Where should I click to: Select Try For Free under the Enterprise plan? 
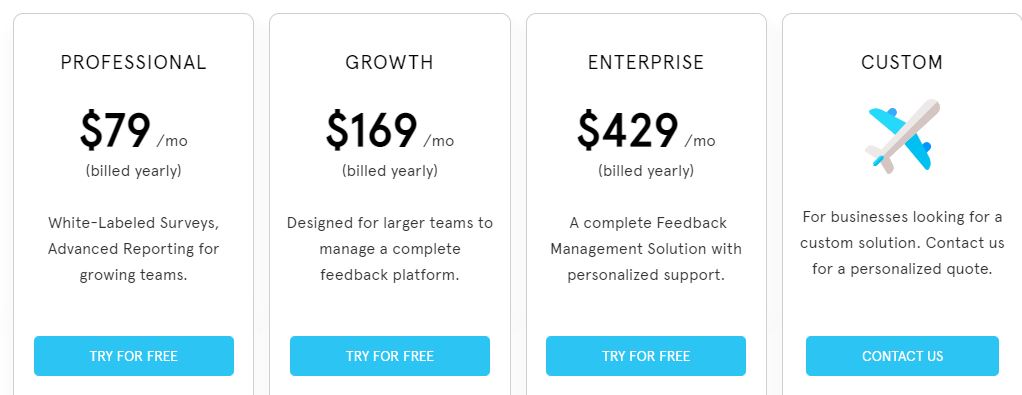tap(646, 356)
